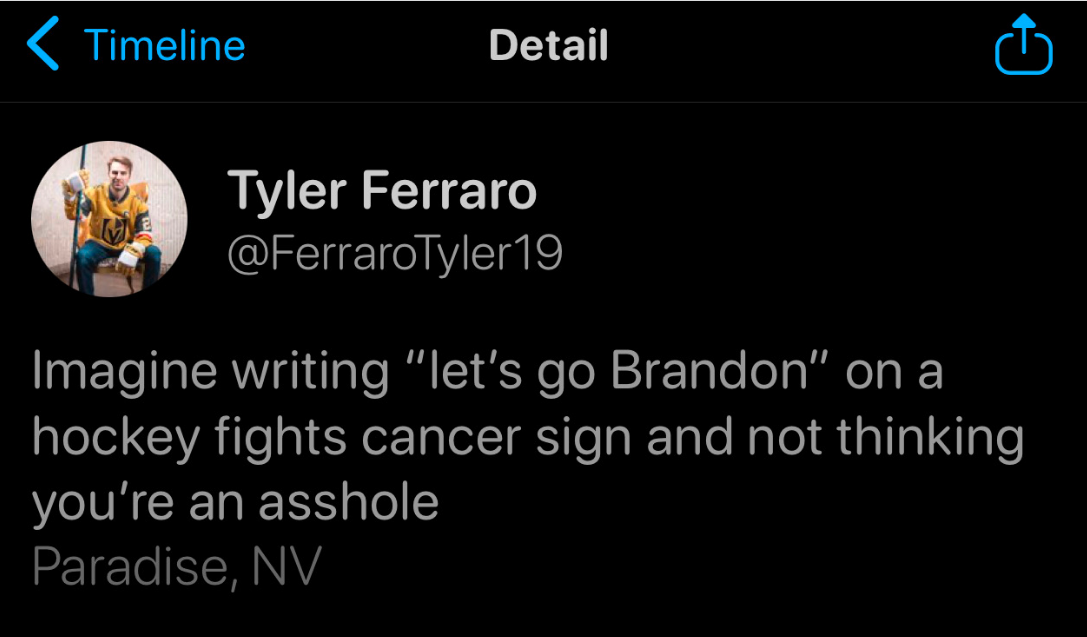The width and height of the screenshot is (1087, 637).
Task: Tap the words "Imagine writing" in tweet
Action: pos(210,372)
